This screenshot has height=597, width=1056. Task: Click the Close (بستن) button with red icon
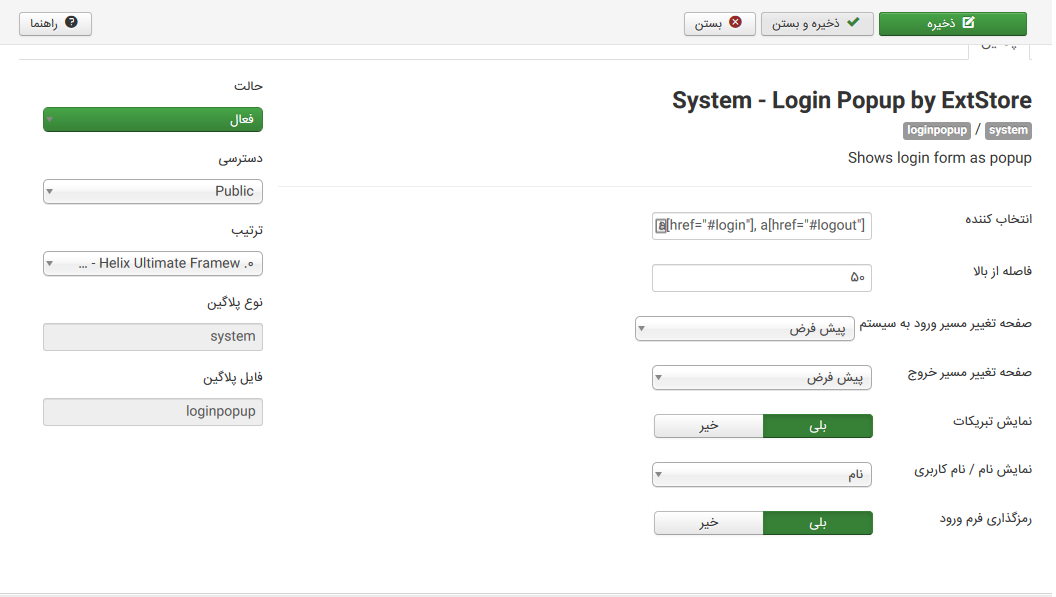click(719, 24)
